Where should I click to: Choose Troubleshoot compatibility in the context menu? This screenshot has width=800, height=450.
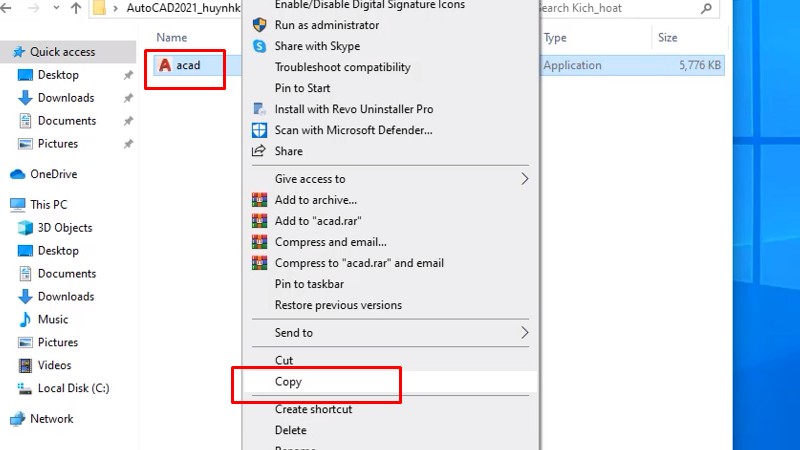[x=342, y=67]
